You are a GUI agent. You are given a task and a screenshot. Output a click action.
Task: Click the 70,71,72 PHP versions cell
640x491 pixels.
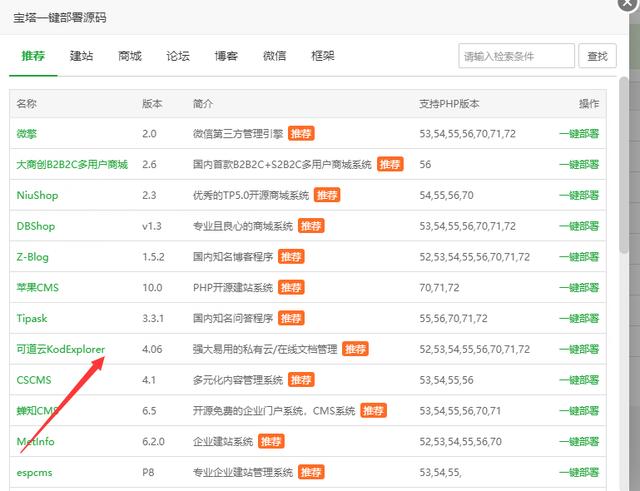[439, 288]
